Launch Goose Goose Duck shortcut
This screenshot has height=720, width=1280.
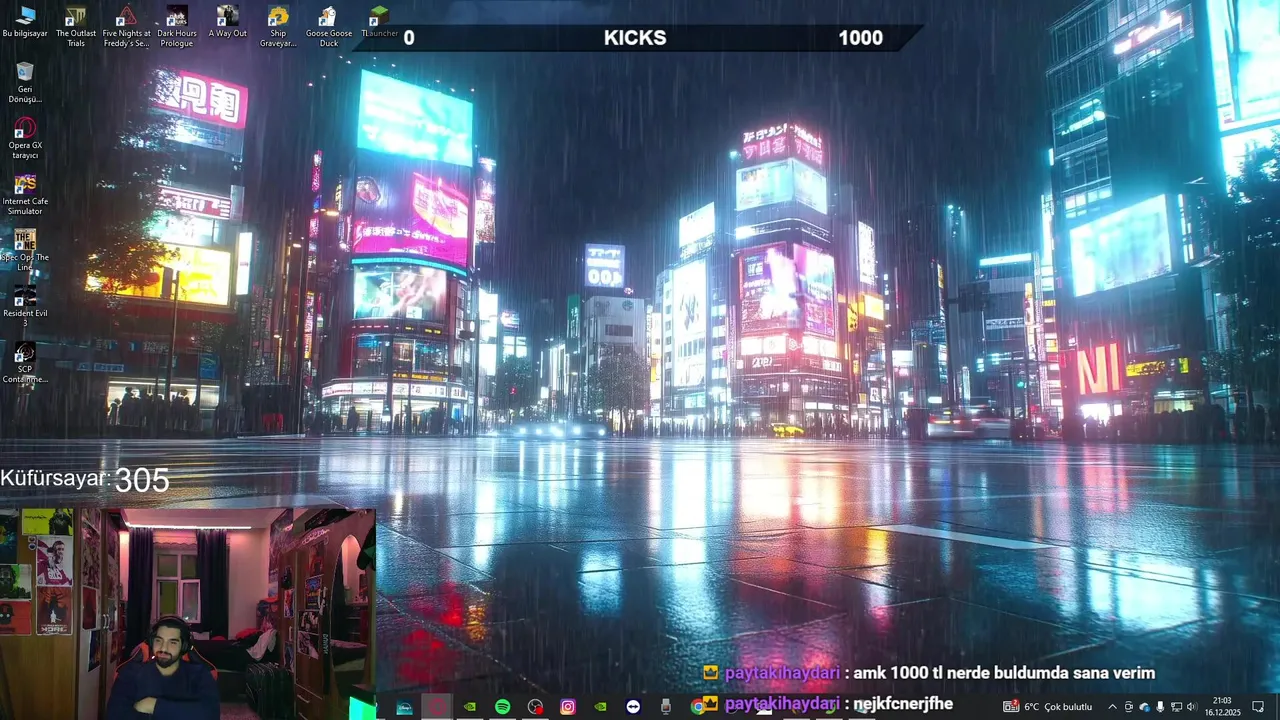click(x=329, y=26)
